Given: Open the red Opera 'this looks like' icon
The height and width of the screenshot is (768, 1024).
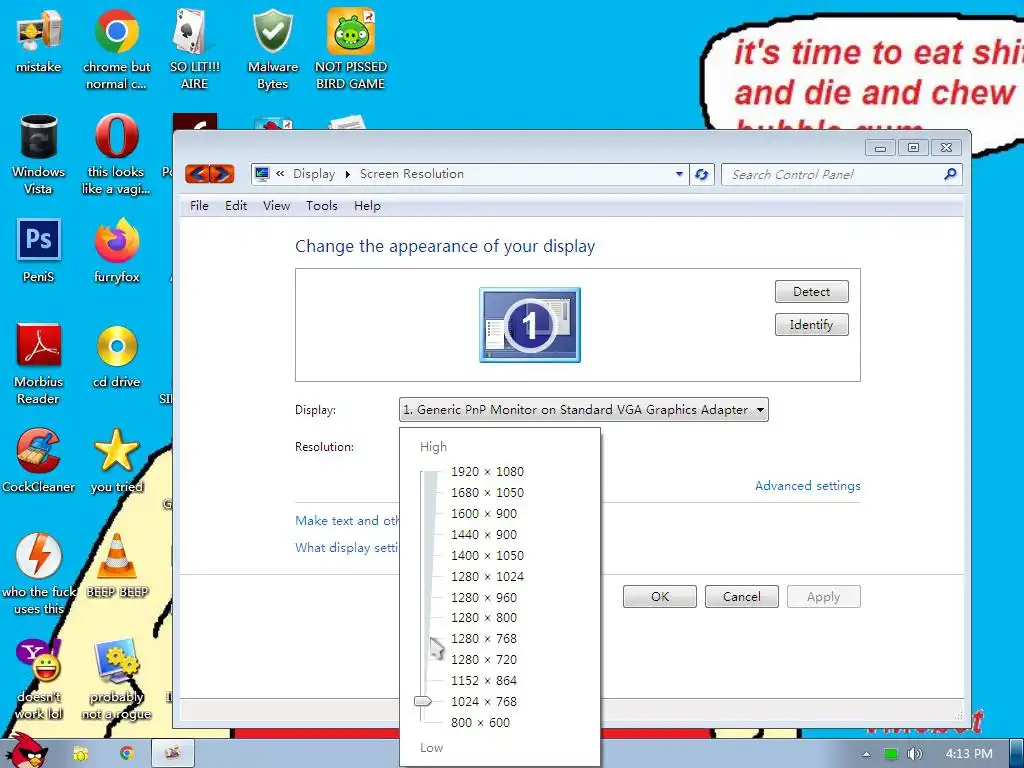Looking at the screenshot, I should pyautogui.click(x=116, y=153).
